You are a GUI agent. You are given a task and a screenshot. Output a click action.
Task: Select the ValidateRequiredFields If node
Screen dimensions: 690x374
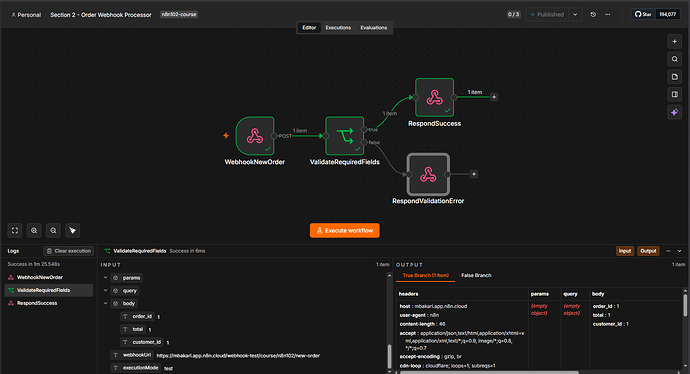pyautogui.click(x=345, y=136)
